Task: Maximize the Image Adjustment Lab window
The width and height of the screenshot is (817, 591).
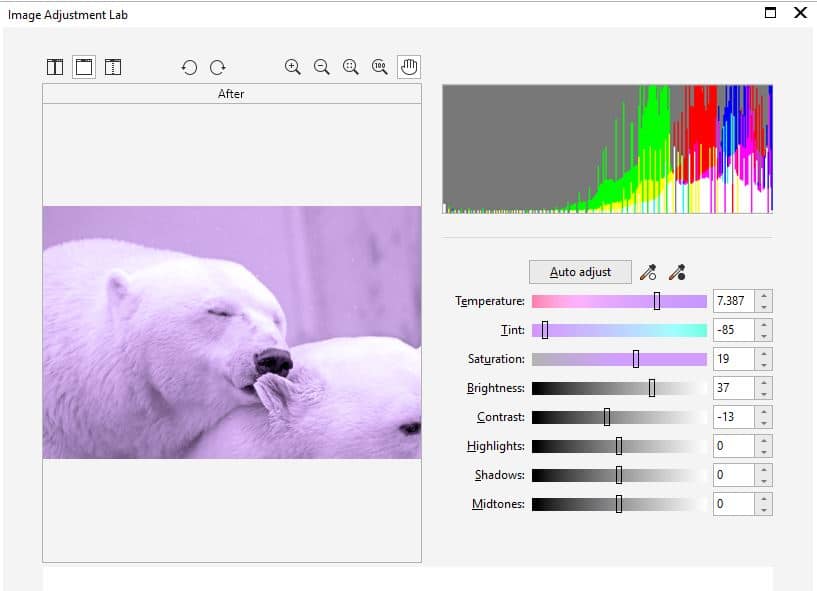Action: [x=770, y=13]
